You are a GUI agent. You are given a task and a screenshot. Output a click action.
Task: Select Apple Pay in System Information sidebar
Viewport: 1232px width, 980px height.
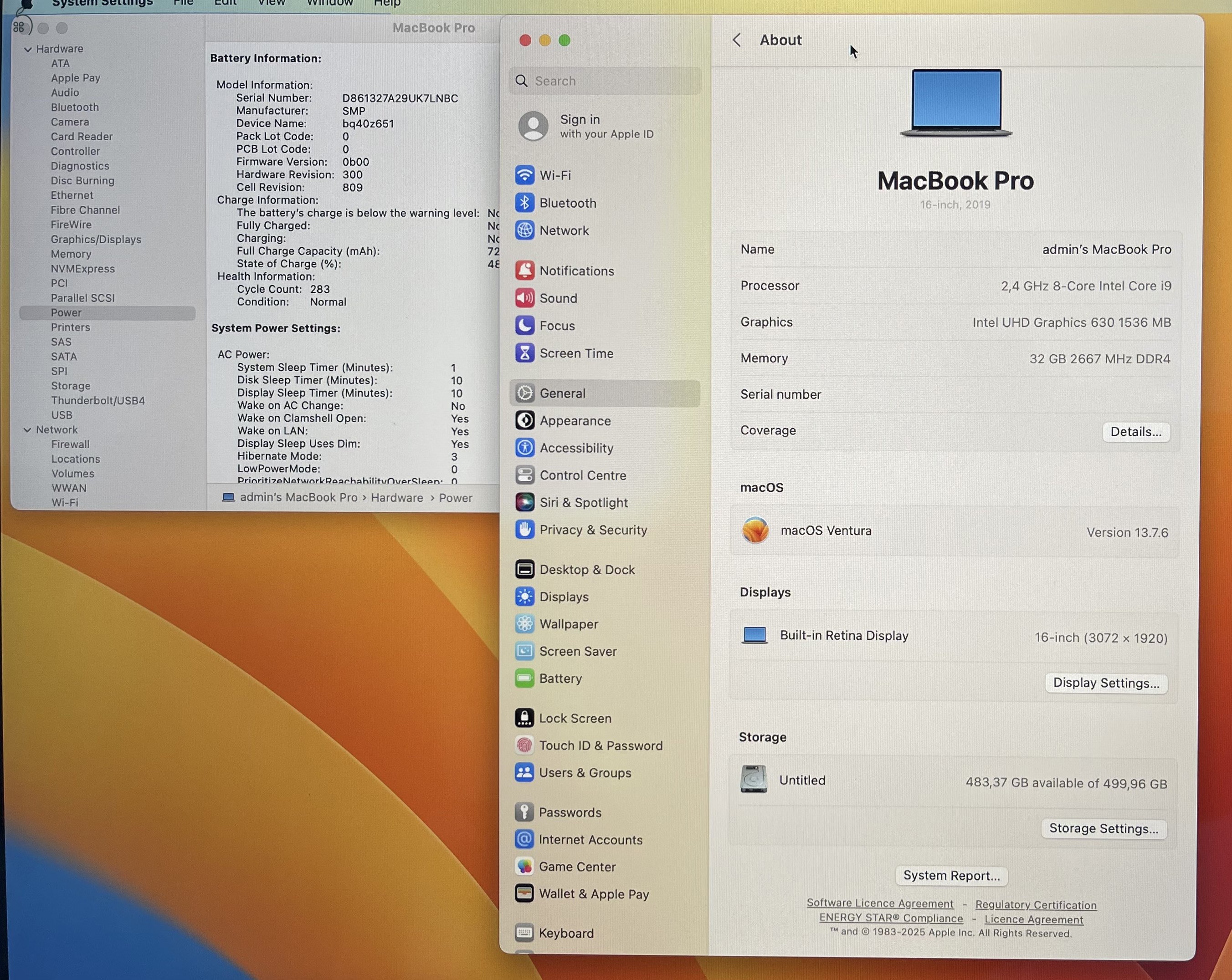(x=76, y=78)
